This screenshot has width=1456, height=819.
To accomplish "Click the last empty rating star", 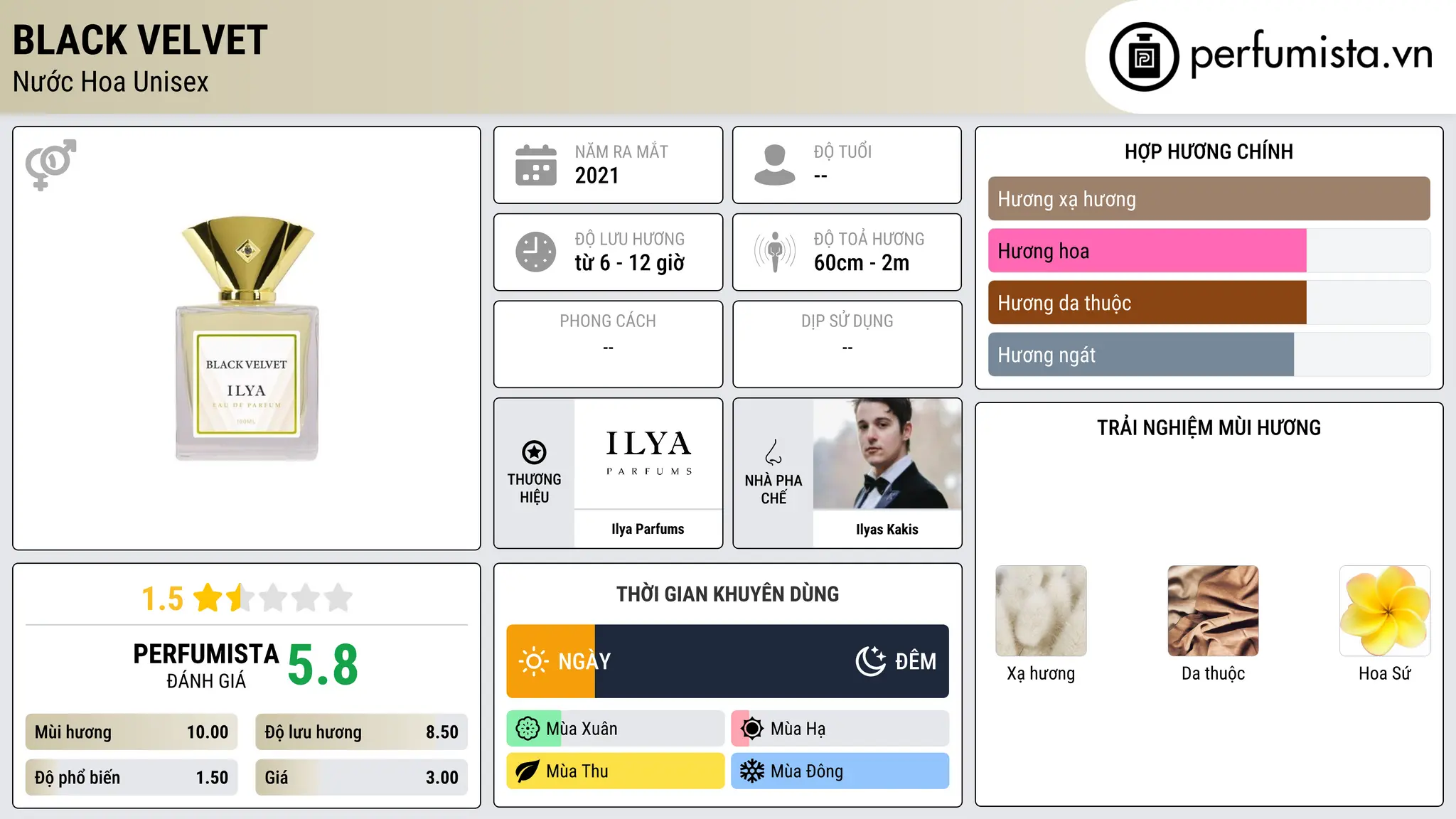I will [338, 598].
